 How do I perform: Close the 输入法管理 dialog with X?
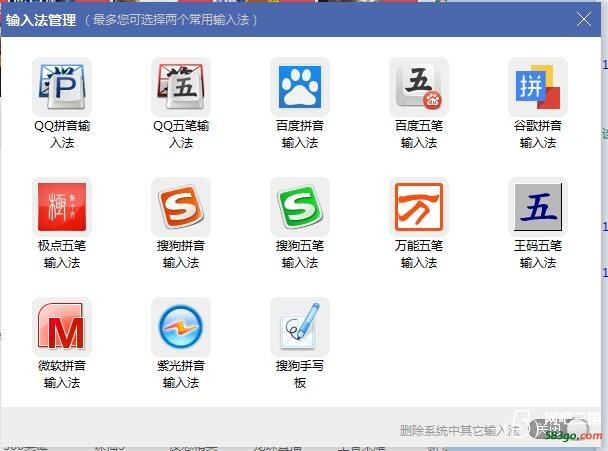(x=584, y=19)
